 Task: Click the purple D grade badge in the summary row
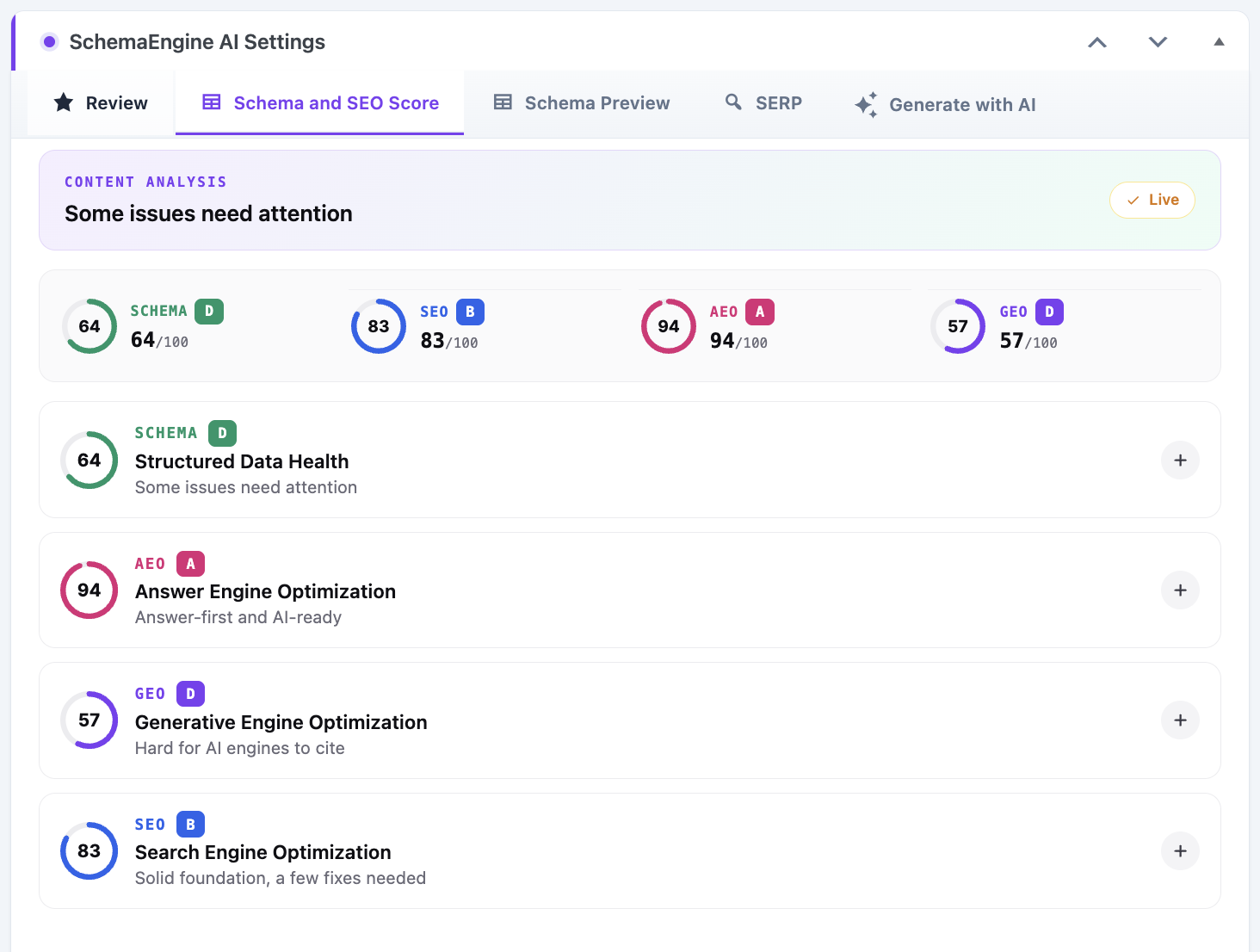[1049, 312]
